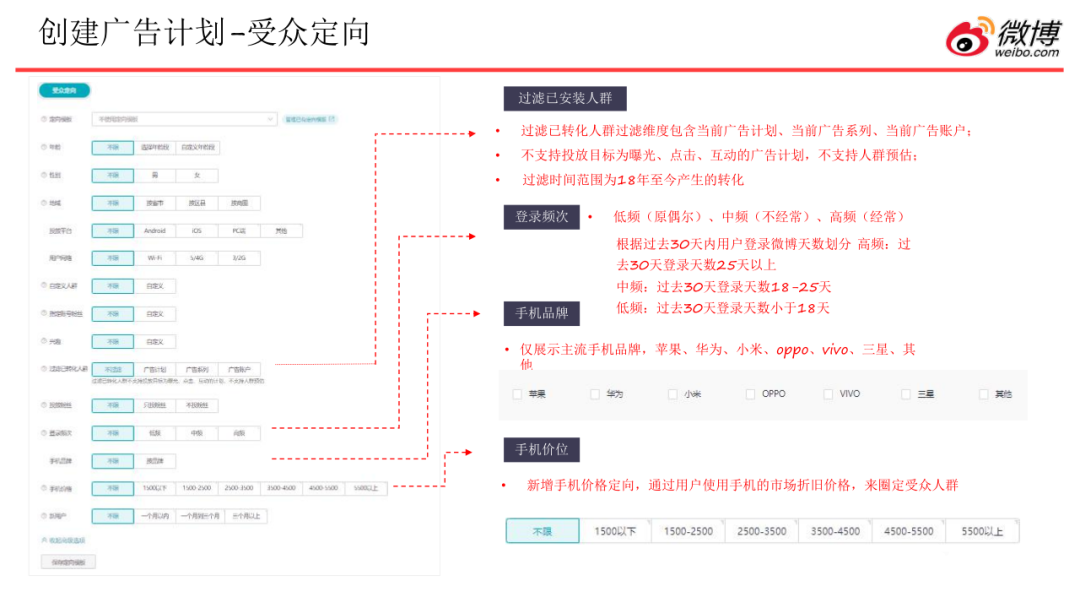Click the help icon beside 年龄 label
The image size is (1080, 608).
tap(43, 147)
